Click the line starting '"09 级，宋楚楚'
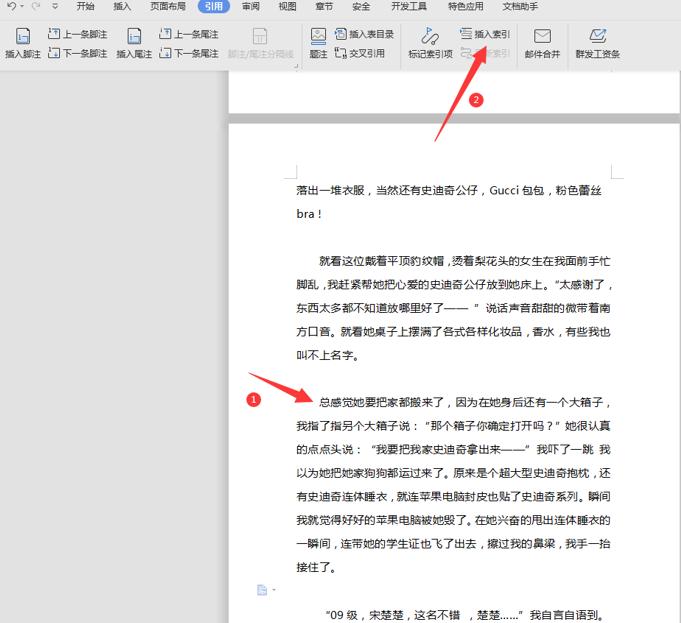The height and width of the screenshot is (623, 681). click(x=465, y=615)
